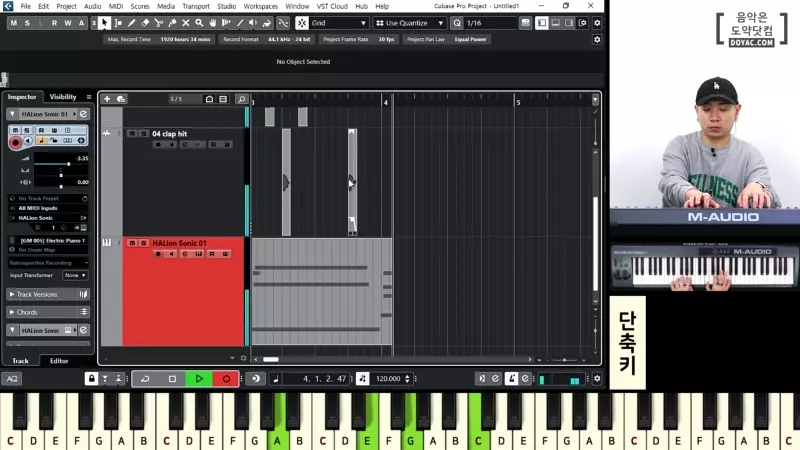Click Add Track plus button
Image resolution: width=800 pixels, height=450 pixels.
pos(107,99)
